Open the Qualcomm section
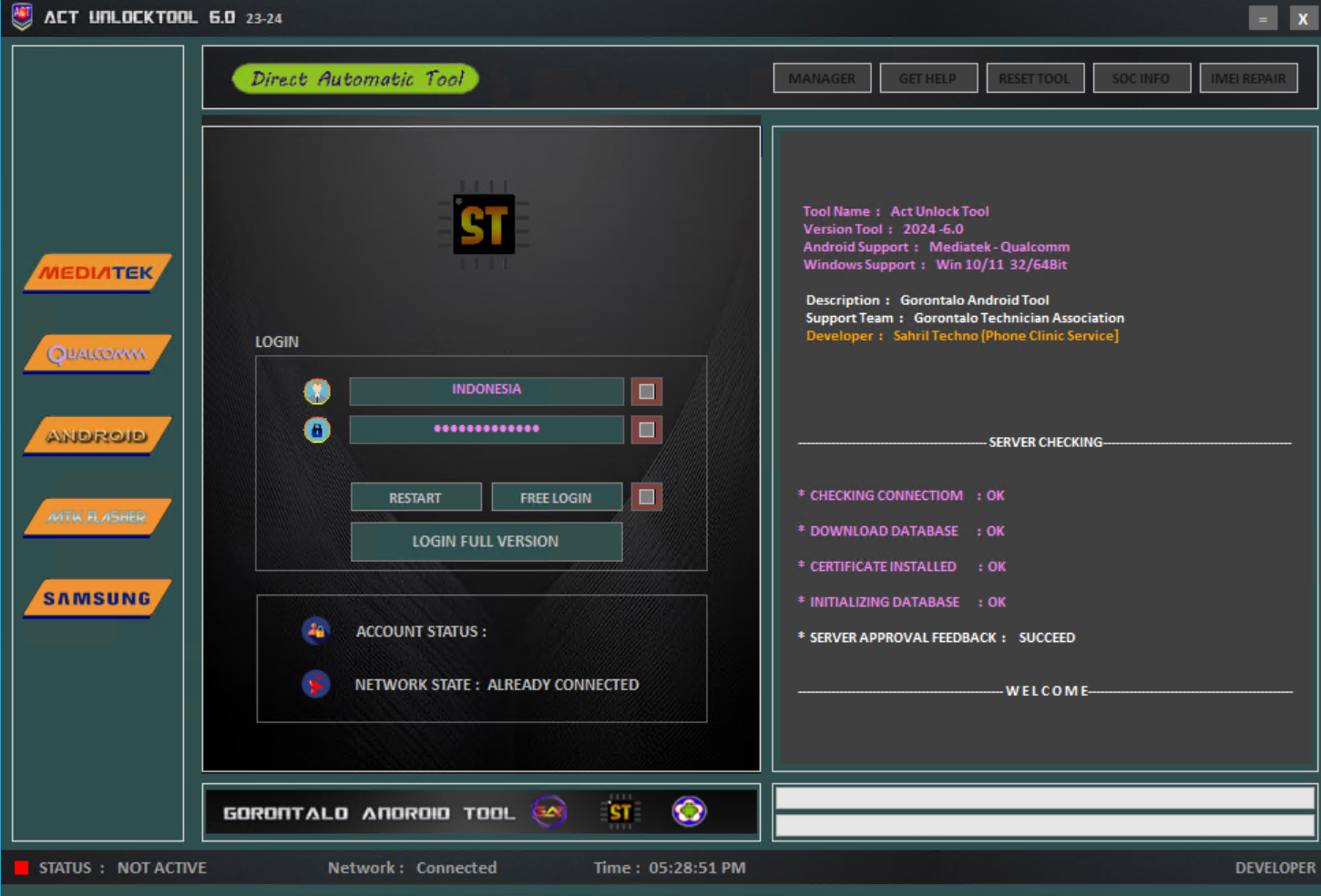This screenshot has width=1321, height=896. (x=97, y=354)
